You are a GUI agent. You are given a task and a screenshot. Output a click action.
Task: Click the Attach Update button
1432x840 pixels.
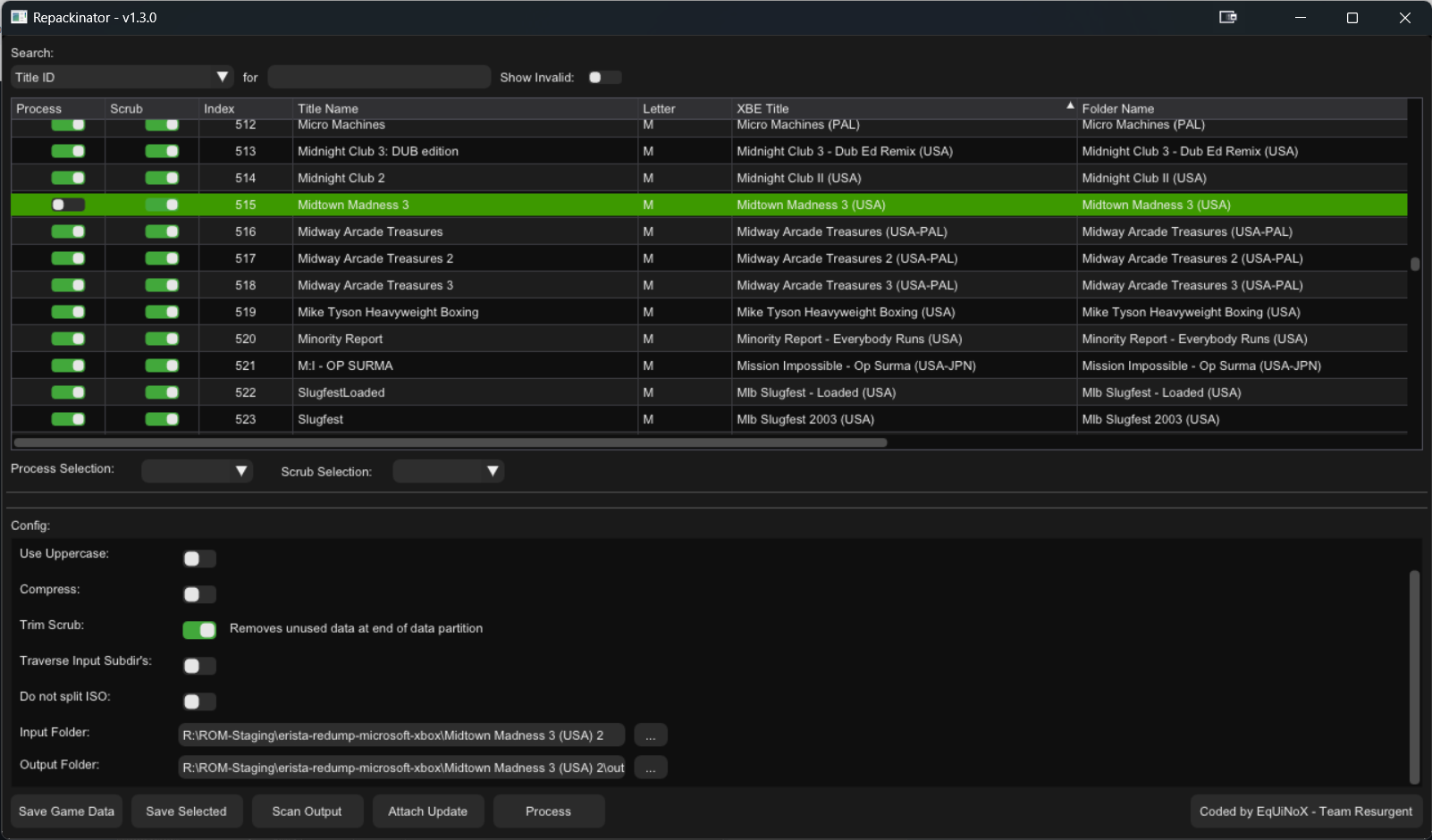point(427,811)
